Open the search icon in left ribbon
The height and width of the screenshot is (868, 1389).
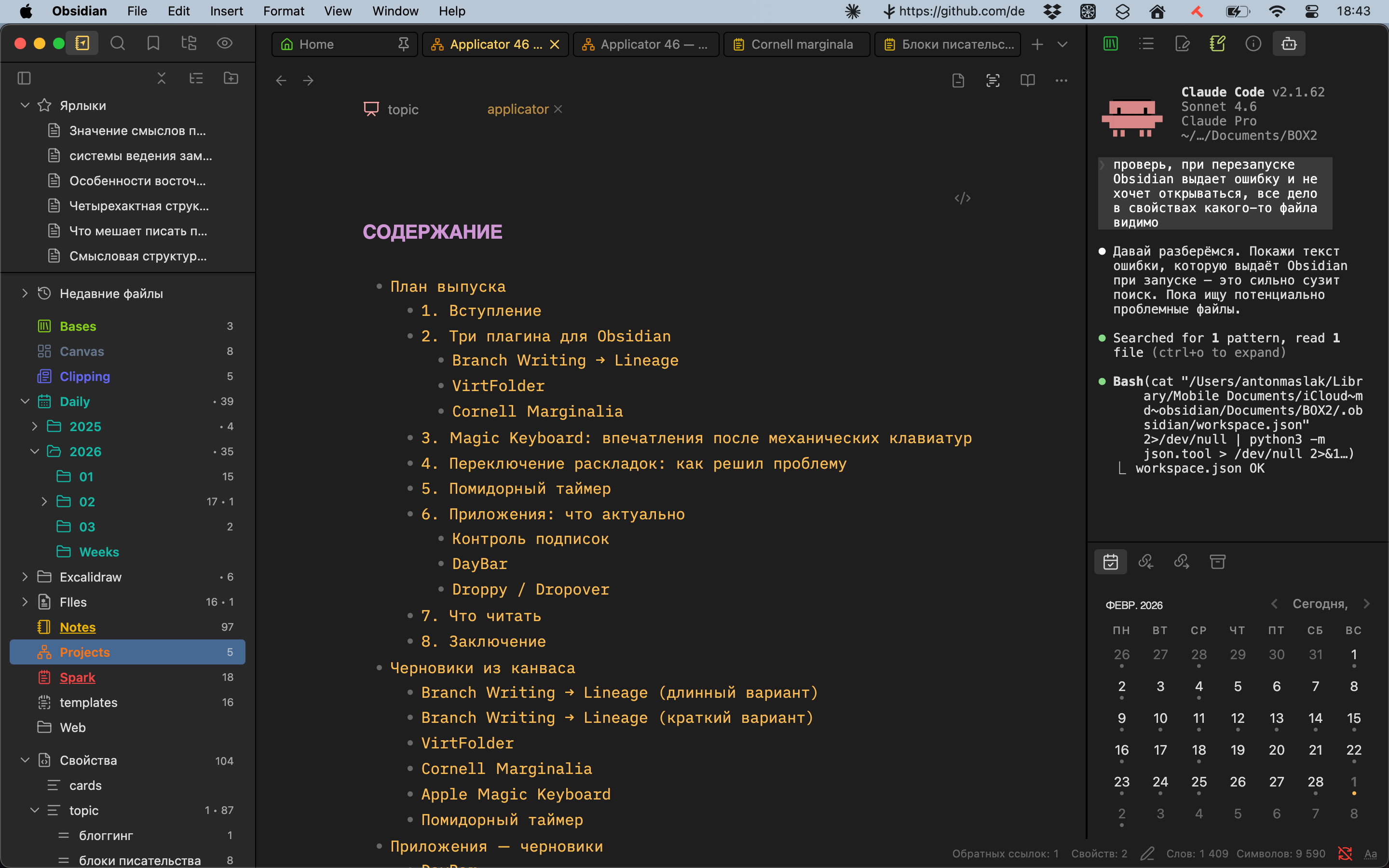click(118, 43)
